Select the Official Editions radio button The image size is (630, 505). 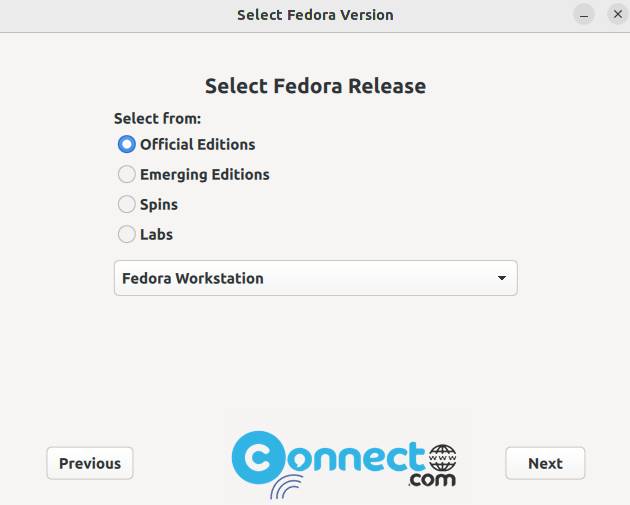pyautogui.click(x=127, y=144)
